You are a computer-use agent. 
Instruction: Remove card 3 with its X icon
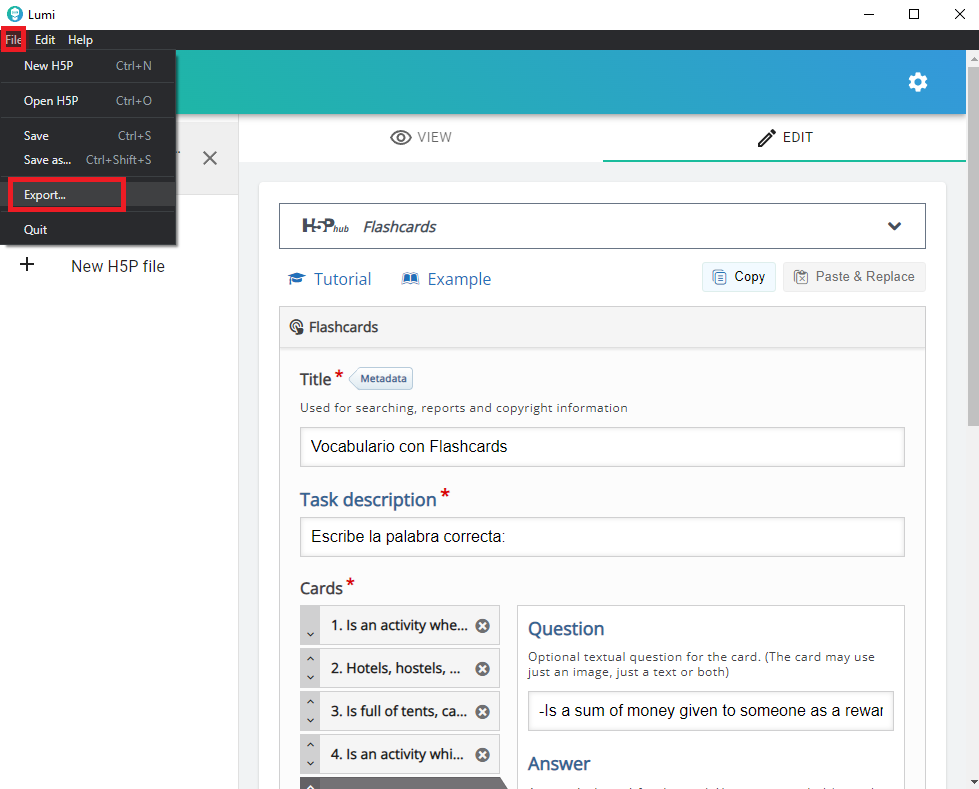pos(482,712)
